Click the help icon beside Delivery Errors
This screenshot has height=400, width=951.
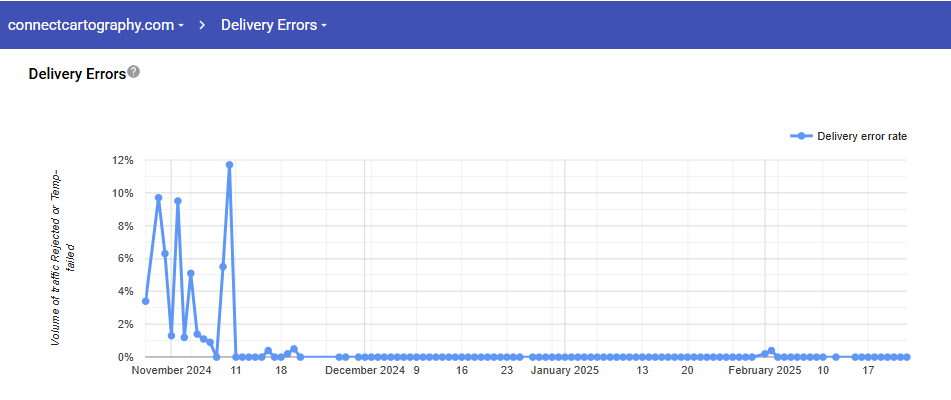134,72
